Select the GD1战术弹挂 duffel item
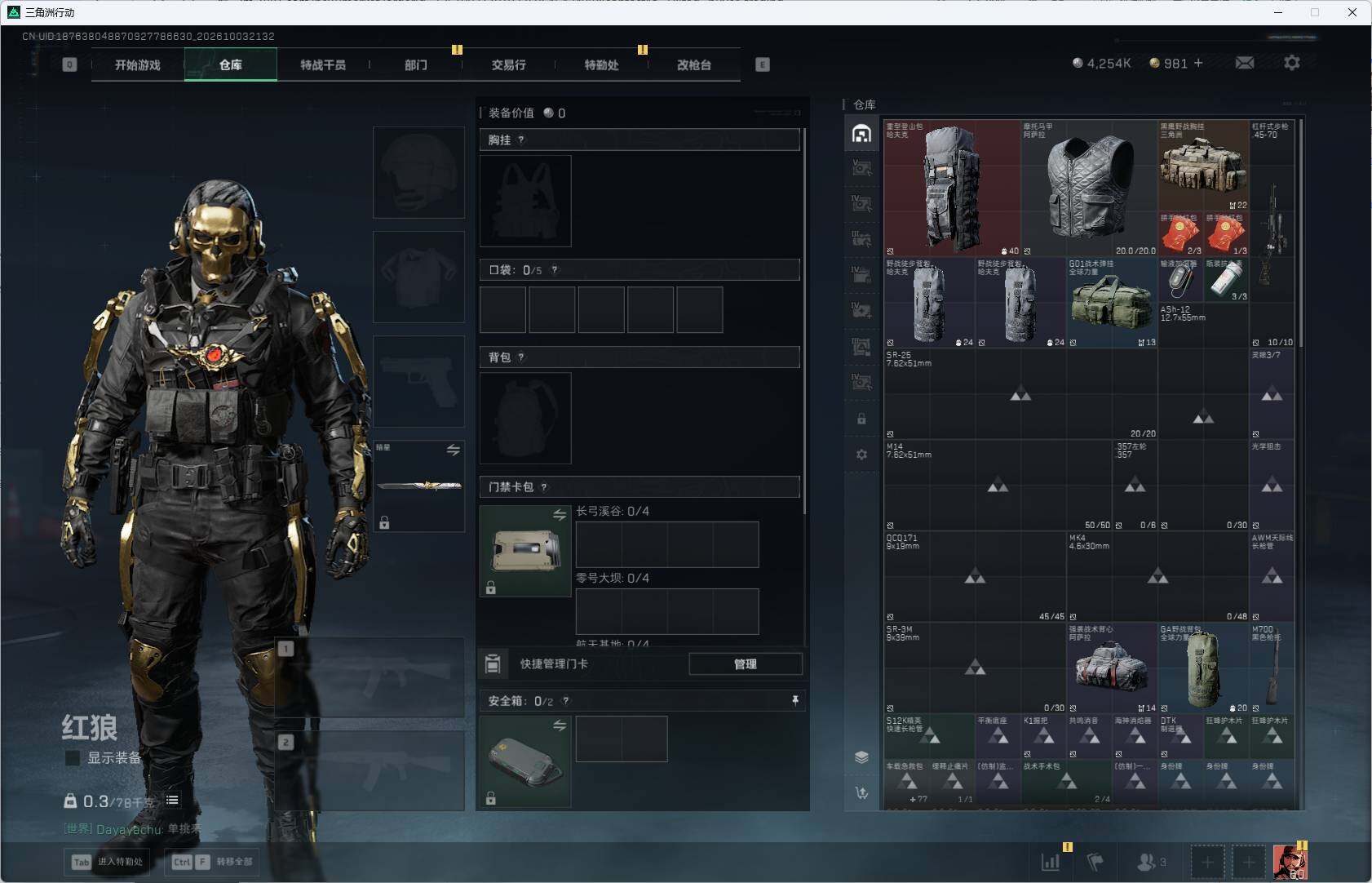 point(1113,303)
